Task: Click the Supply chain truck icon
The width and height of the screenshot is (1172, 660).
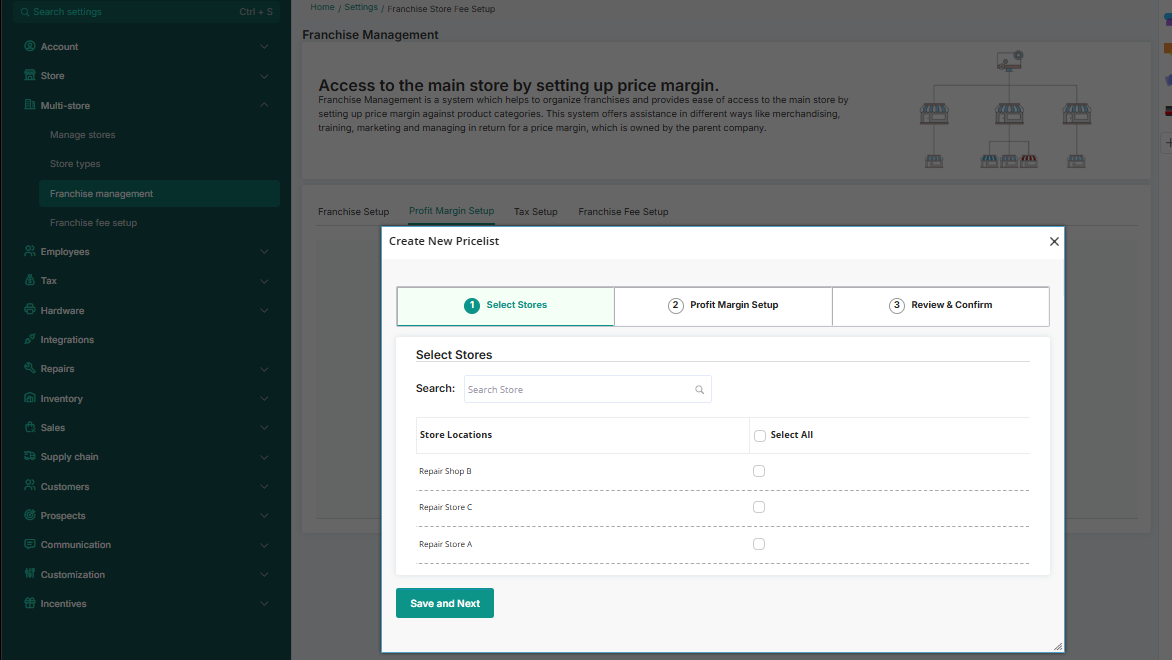Action: pyautogui.click(x=30, y=457)
